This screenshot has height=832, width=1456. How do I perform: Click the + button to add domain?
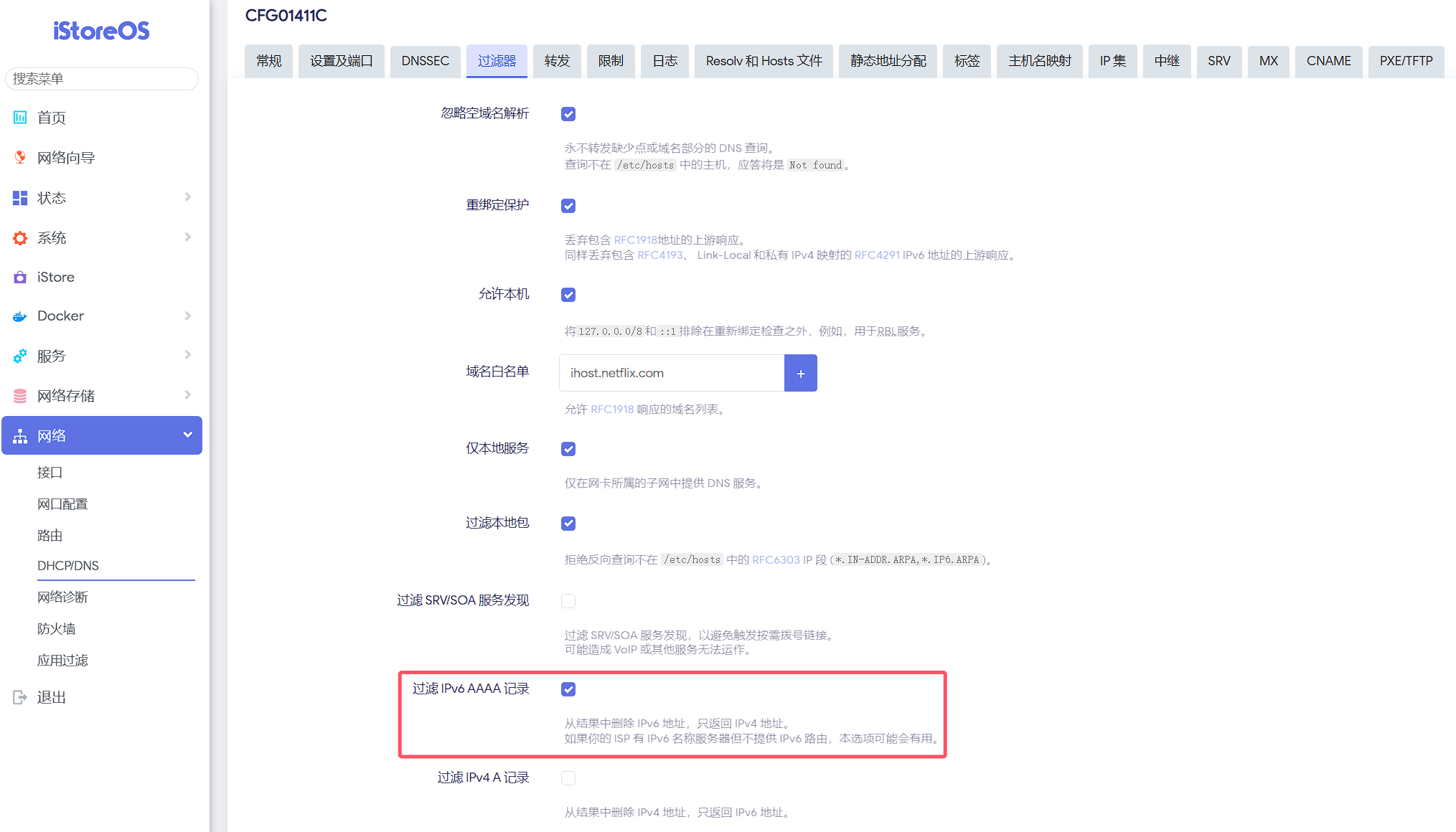tap(800, 372)
